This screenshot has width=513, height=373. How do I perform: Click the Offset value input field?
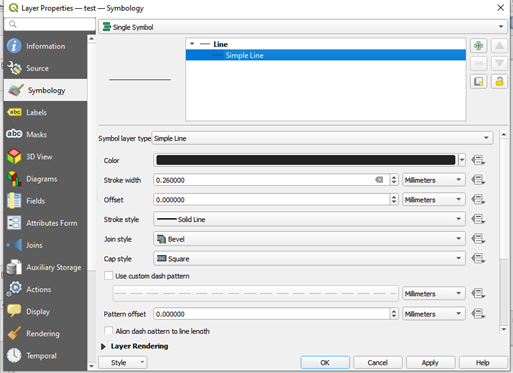coord(271,200)
